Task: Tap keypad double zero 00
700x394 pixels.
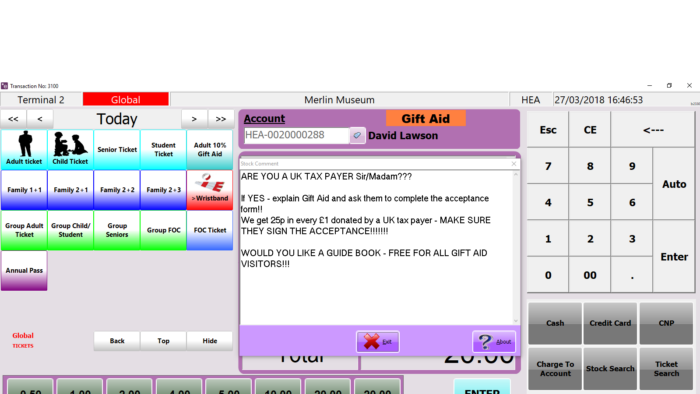Action: [590, 275]
